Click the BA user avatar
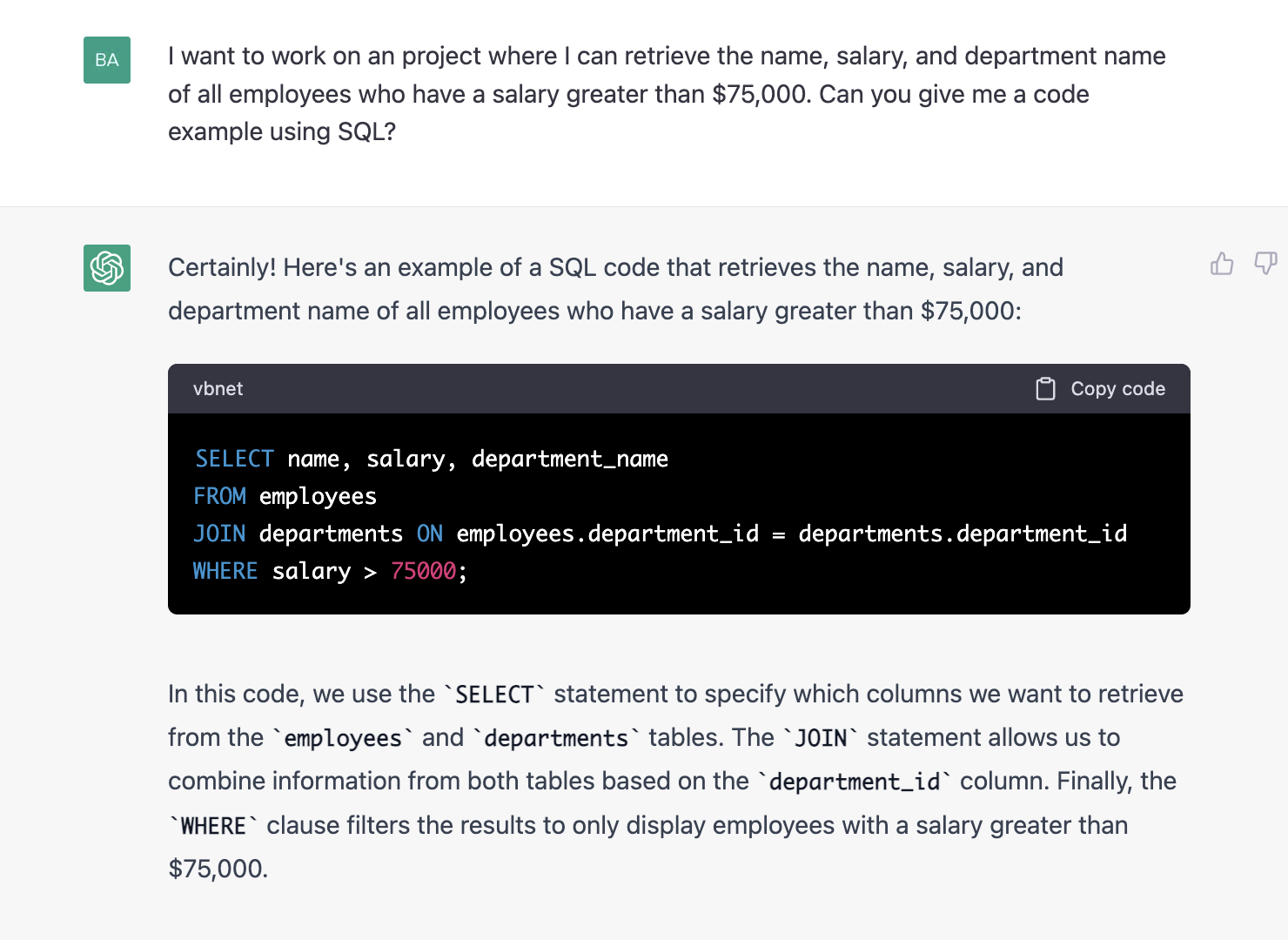This screenshot has height=940, width=1288. point(107,60)
